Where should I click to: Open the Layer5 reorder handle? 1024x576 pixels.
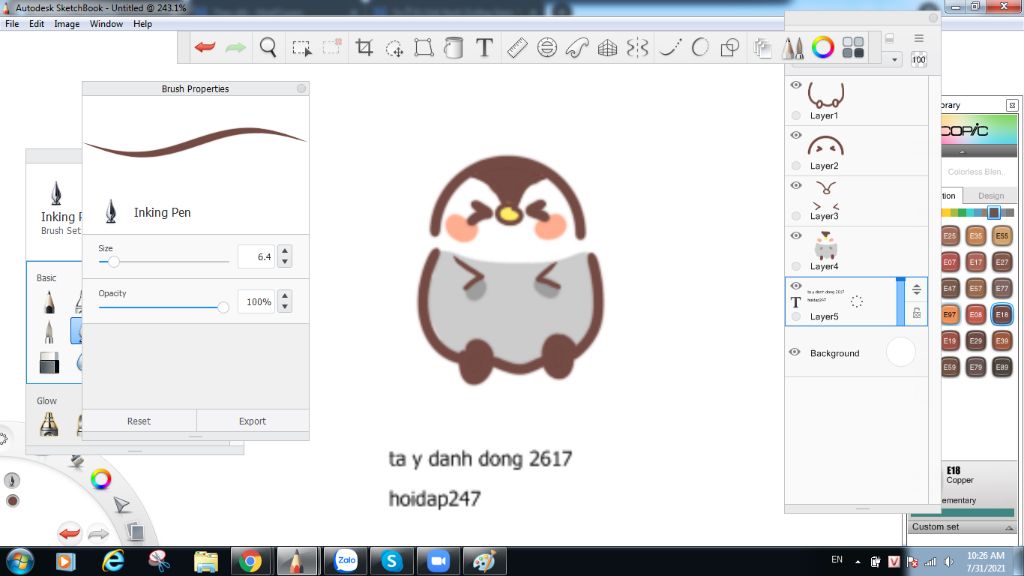click(917, 289)
